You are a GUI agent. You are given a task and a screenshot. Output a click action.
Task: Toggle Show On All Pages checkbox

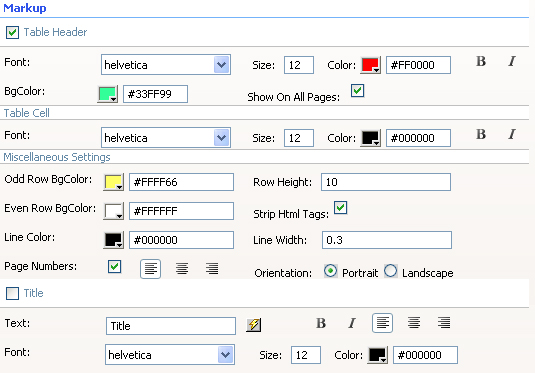(x=357, y=91)
